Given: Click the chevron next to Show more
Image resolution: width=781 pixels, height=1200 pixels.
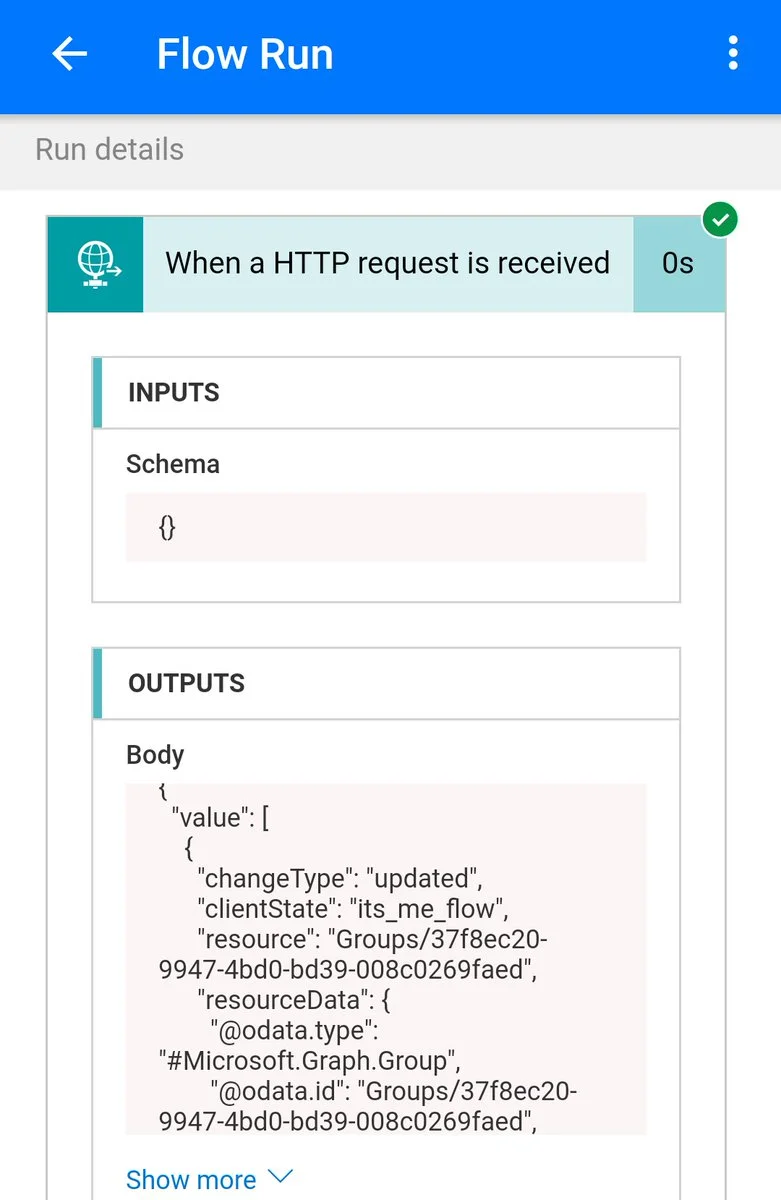Looking at the screenshot, I should tap(281, 1178).
